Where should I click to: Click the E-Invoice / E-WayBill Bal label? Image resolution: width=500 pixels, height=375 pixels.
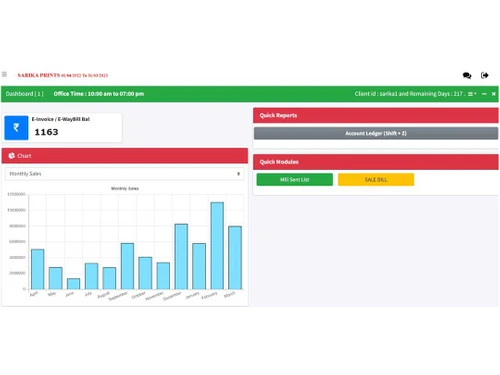(61, 119)
